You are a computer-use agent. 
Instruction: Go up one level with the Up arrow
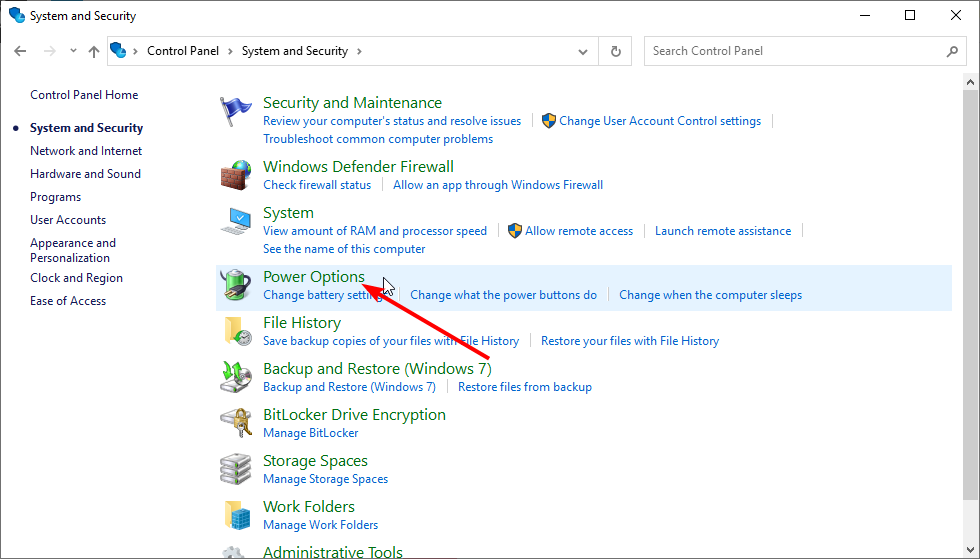click(94, 51)
